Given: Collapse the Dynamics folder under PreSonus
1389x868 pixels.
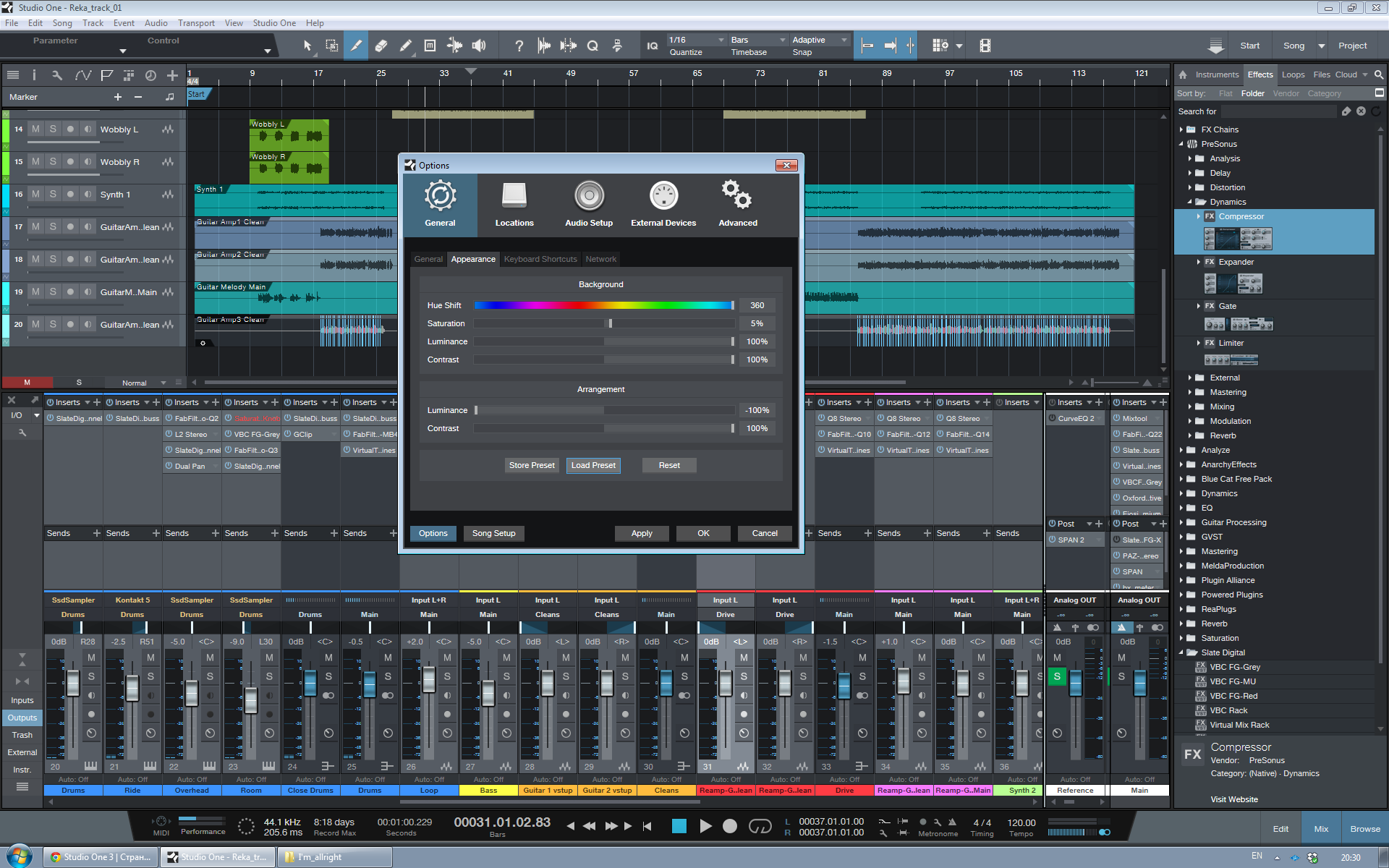Looking at the screenshot, I should pos(1190,202).
